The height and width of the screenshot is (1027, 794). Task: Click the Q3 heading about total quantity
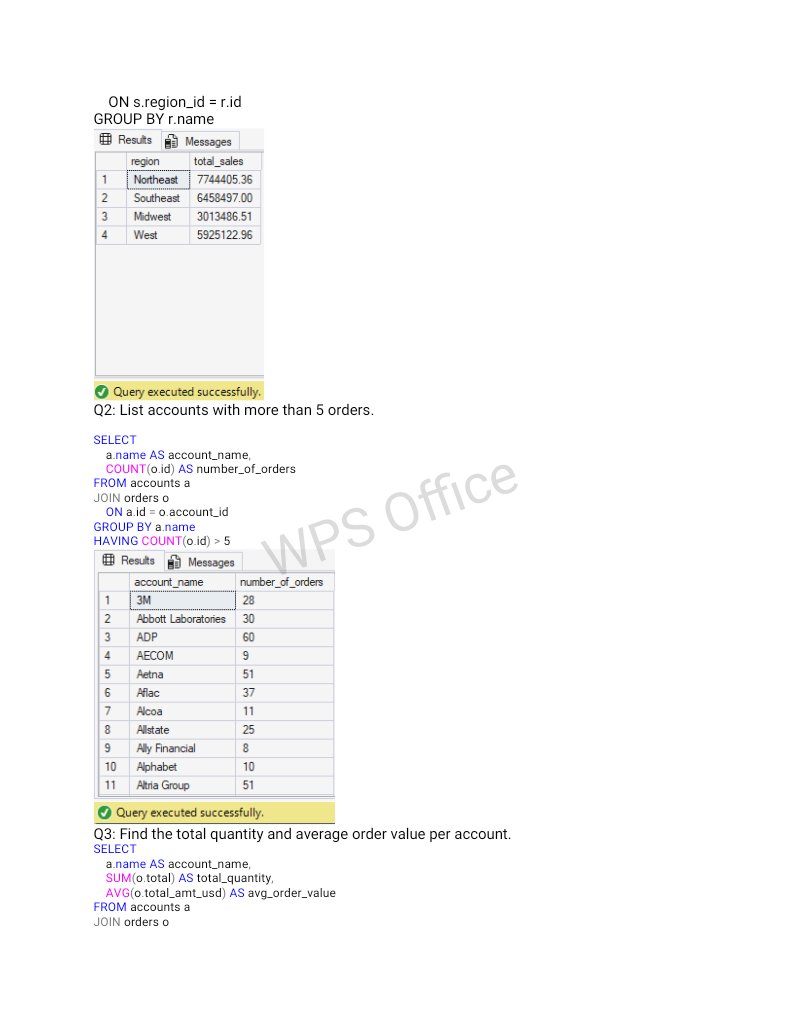[302, 834]
